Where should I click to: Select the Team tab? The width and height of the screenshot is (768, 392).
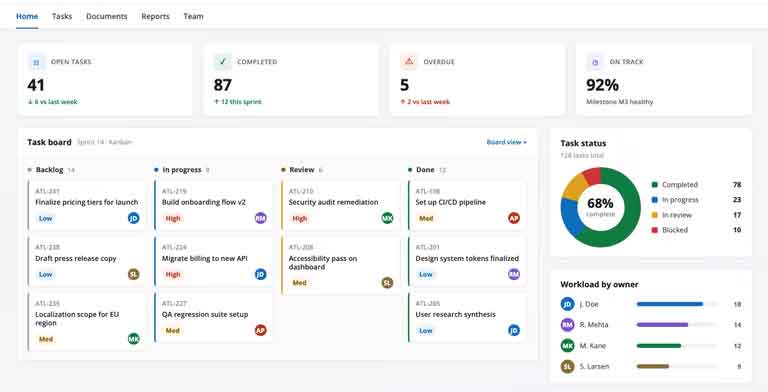tap(193, 16)
